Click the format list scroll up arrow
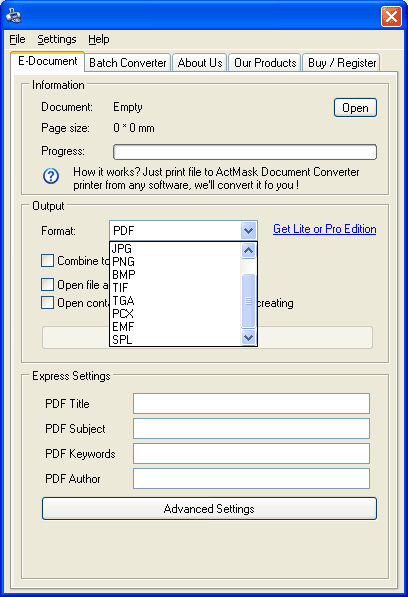 point(249,251)
